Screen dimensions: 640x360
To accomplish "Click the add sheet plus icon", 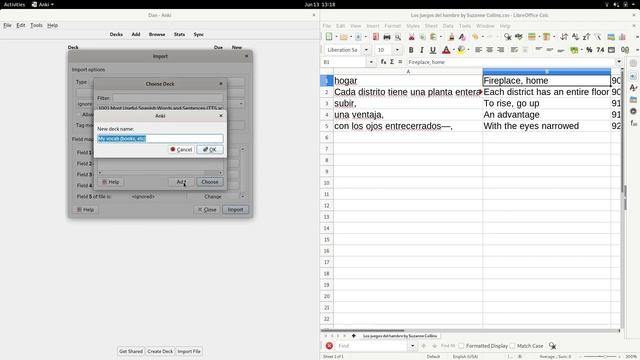I will tap(353, 336).
